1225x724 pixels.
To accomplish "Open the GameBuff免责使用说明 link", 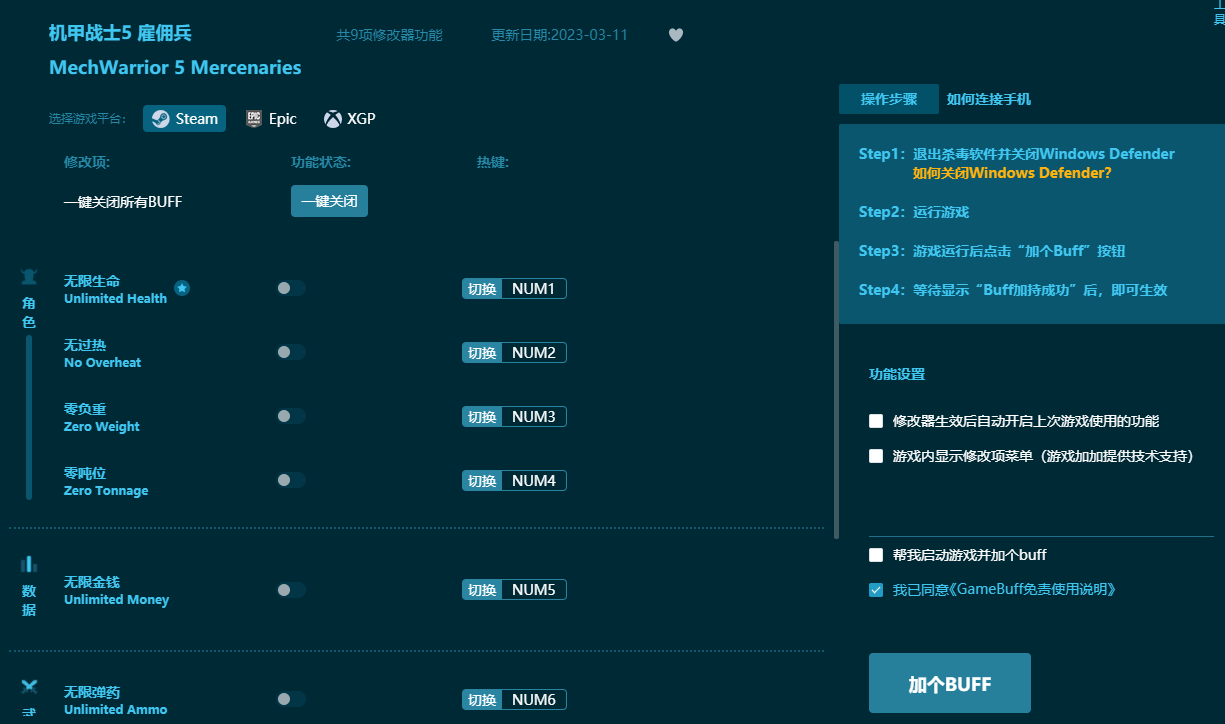I will (1035, 589).
